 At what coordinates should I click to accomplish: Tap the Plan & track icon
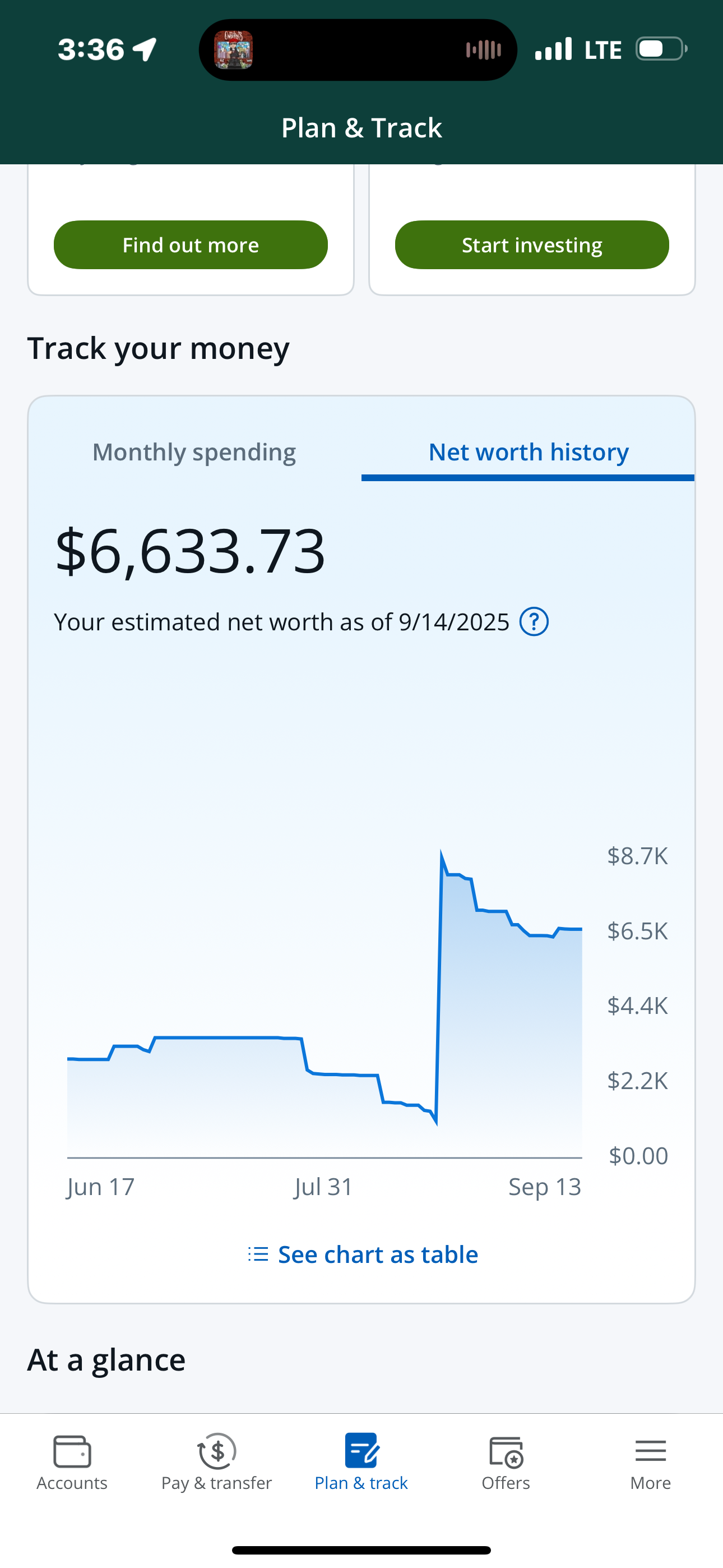(x=361, y=1451)
